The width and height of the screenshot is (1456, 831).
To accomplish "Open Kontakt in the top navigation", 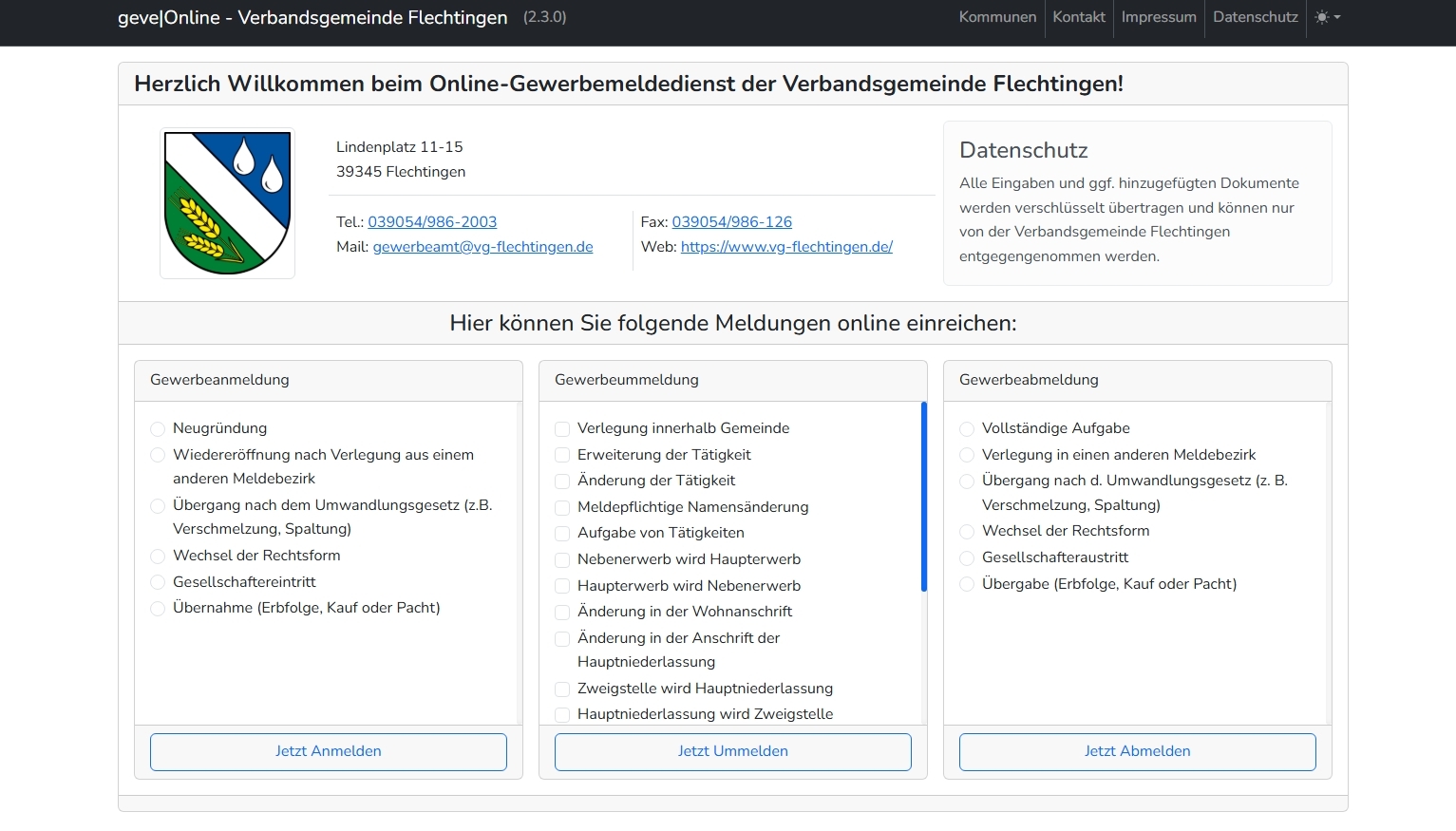I will point(1078,17).
